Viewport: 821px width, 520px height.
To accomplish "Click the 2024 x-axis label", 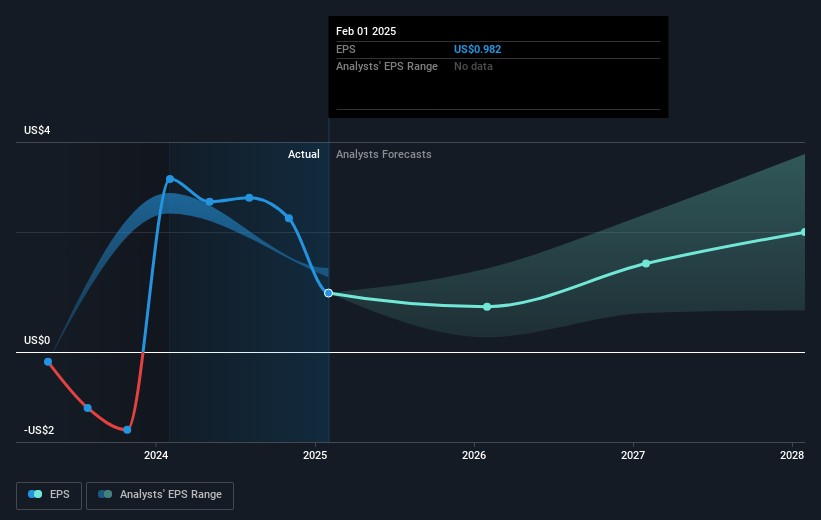I will (x=156, y=456).
